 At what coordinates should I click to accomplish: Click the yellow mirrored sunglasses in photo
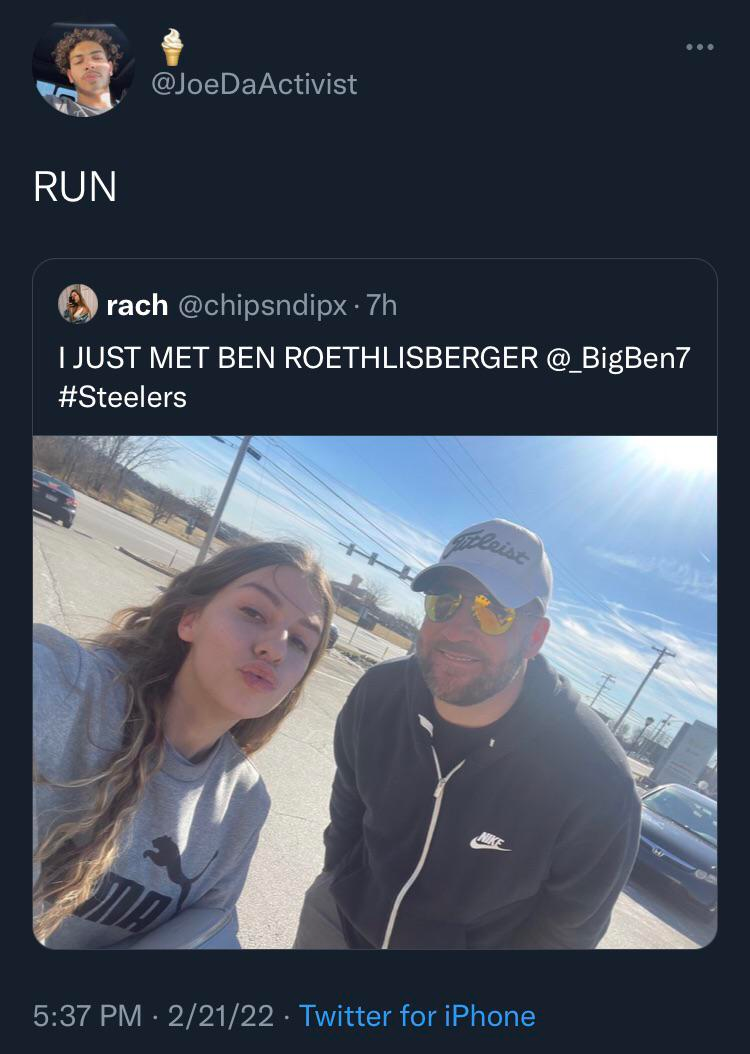click(470, 610)
